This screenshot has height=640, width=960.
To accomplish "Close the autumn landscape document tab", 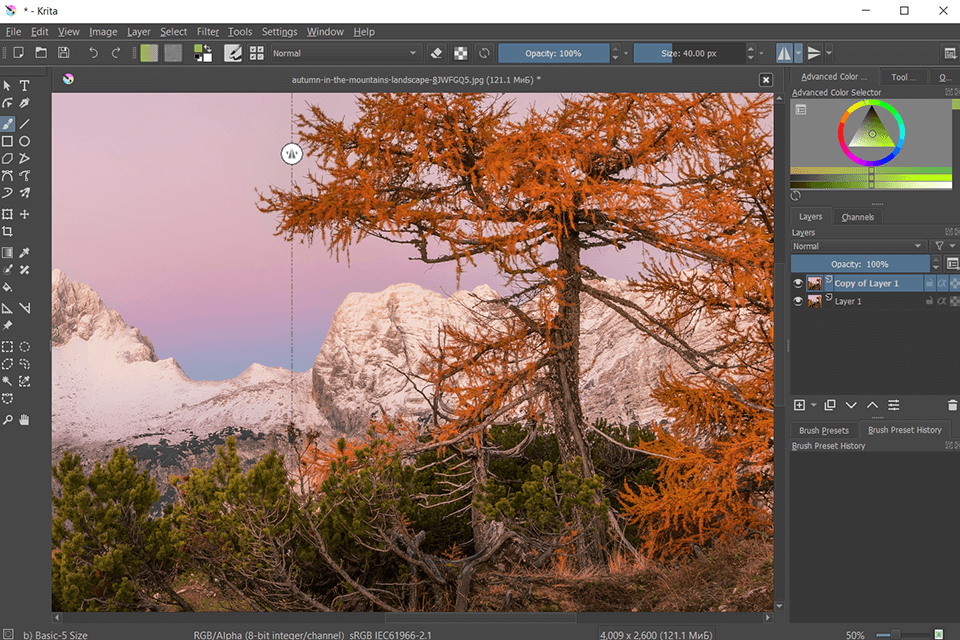I will (766, 80).
